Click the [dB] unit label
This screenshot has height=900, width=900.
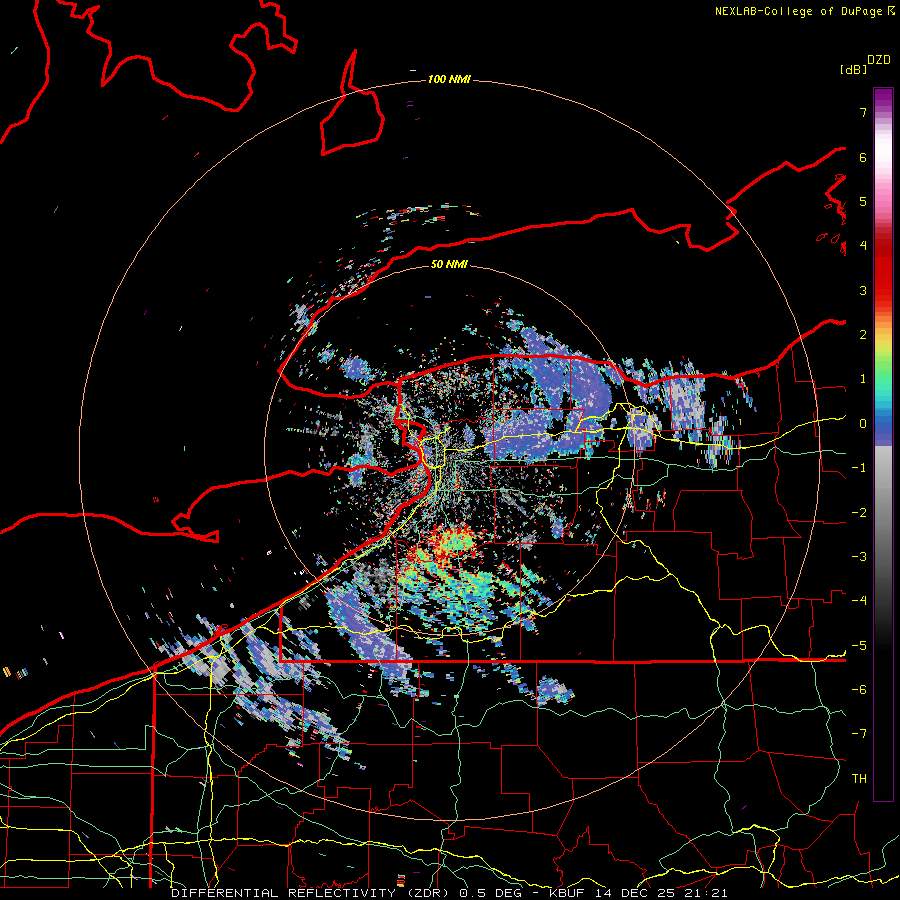point(854,69)
